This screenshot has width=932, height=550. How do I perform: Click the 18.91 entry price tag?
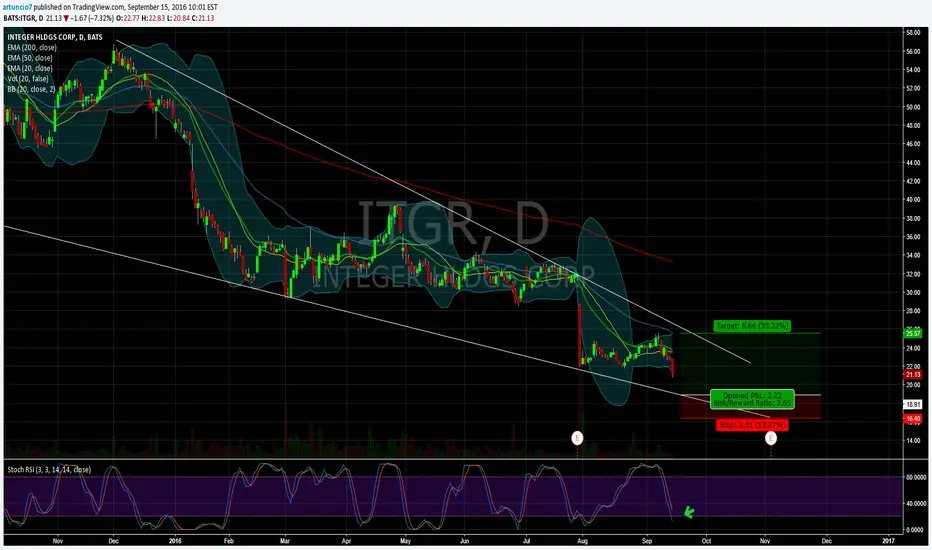point(912,404)
